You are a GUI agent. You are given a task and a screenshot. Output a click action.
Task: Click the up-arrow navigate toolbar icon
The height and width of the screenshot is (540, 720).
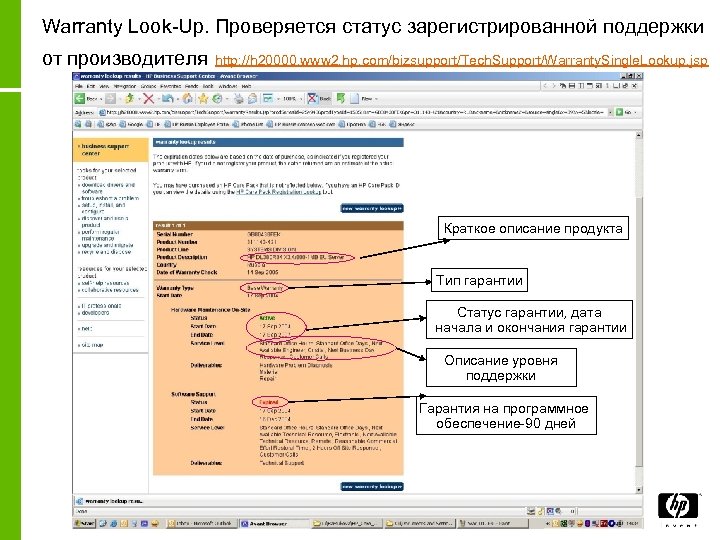(x=129, y=98)
